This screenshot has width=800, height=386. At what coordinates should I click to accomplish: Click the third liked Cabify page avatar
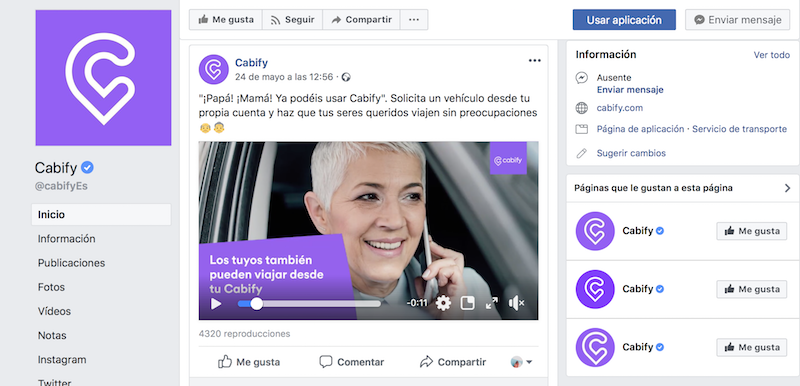coord(595,347)
